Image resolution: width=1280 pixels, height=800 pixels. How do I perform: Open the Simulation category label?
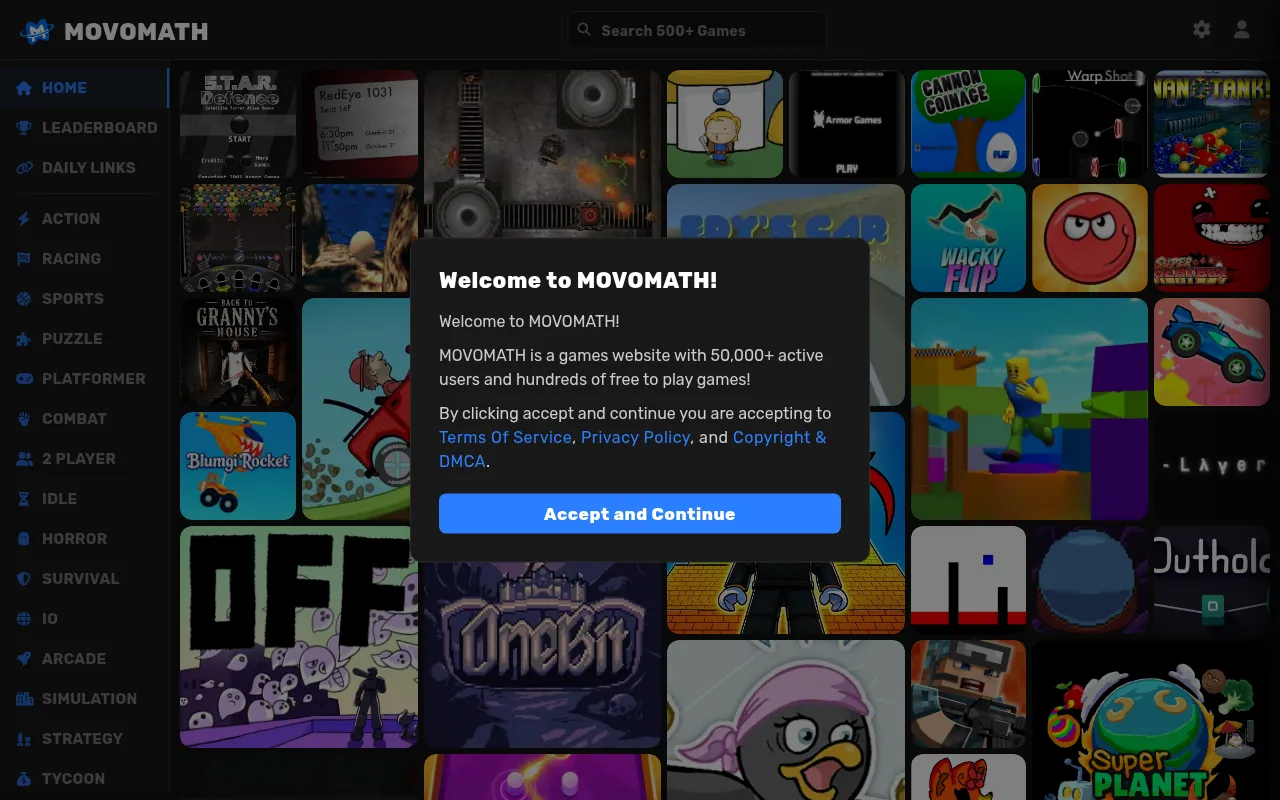(89, 699)
